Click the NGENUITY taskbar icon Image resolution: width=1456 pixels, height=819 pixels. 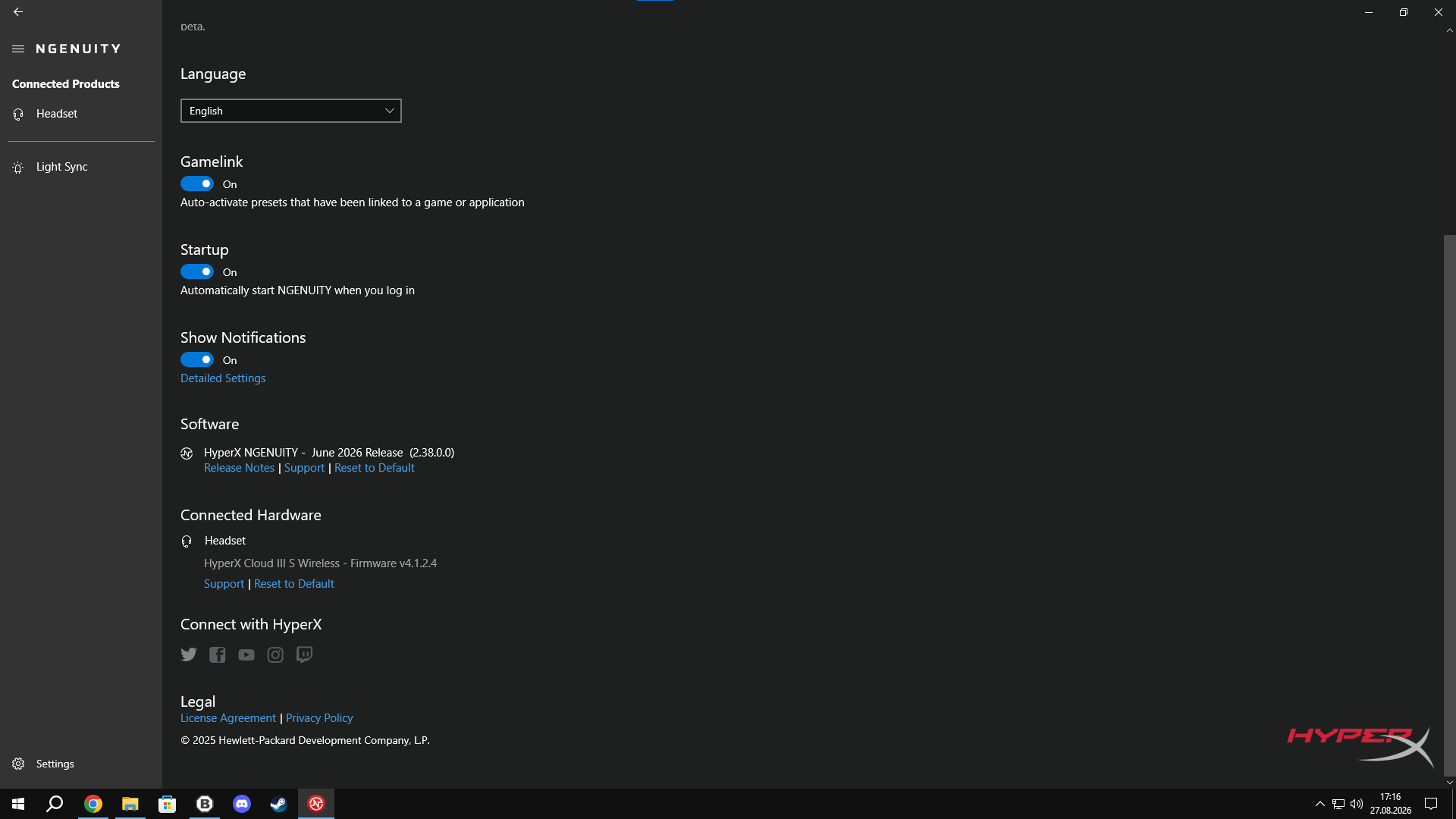click(x=316, y=804)
